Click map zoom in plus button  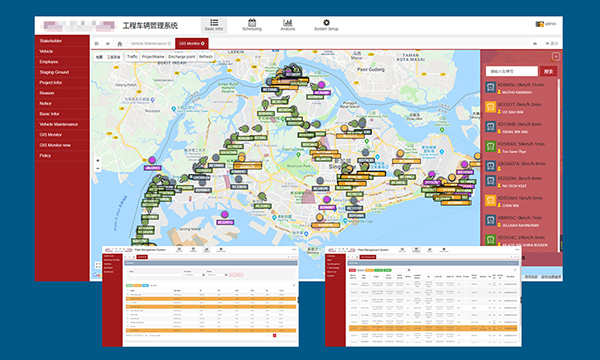(x=98, y=161)
